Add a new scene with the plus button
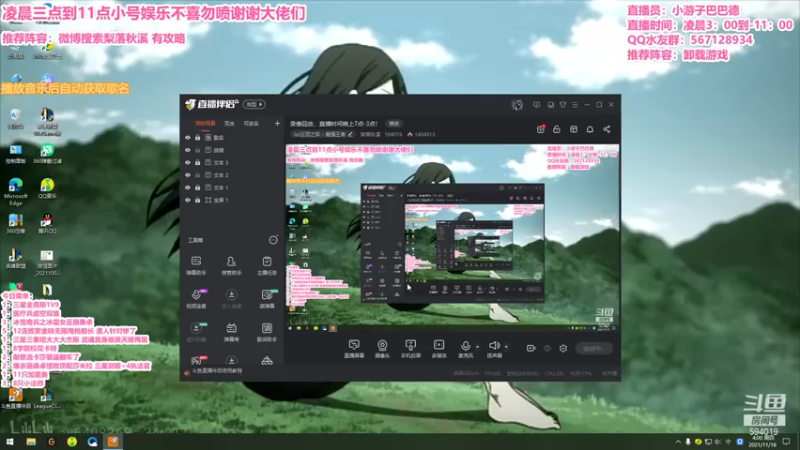800x450 pixels. [x=277, y=123]
